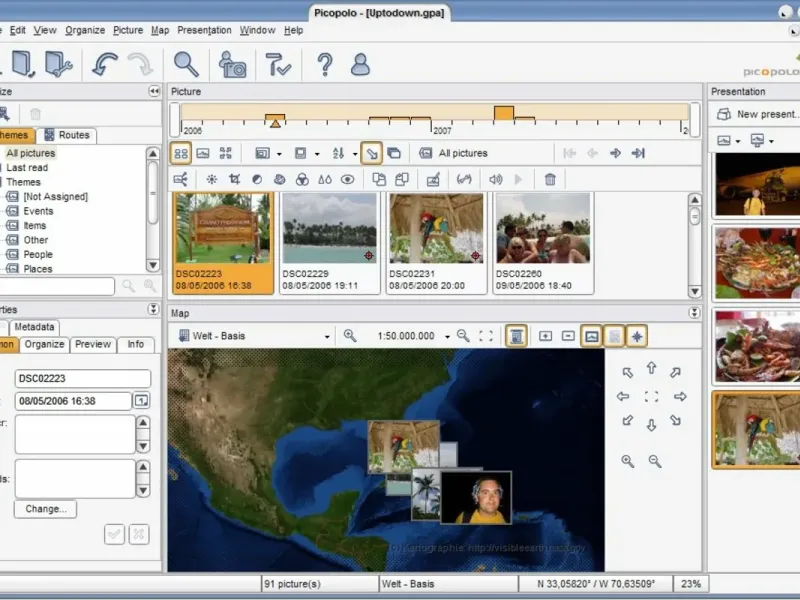Click the Change... button

(x=45, y=509)
